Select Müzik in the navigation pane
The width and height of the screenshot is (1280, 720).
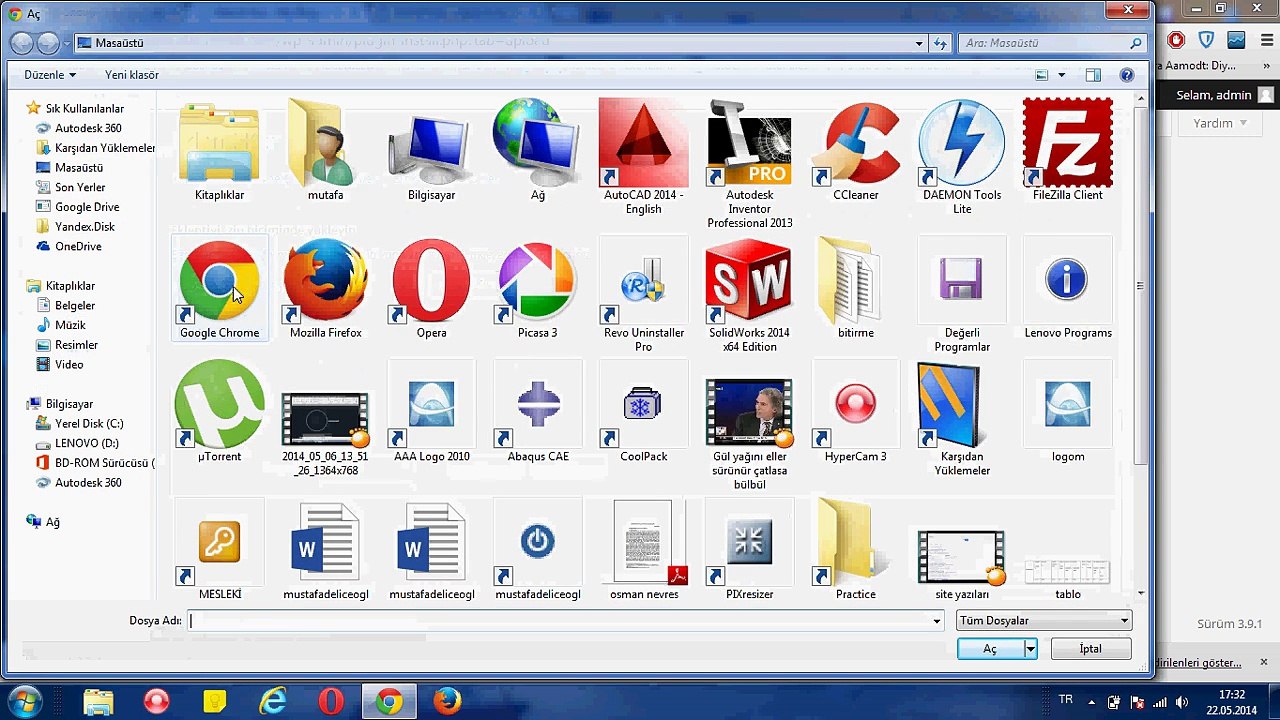tap(69, 325)
